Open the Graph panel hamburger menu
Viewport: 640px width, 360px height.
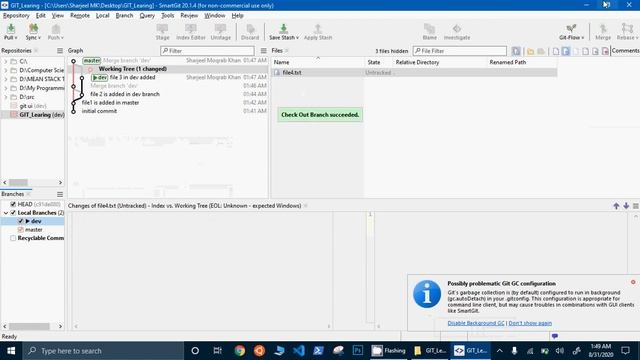point(264,51)
